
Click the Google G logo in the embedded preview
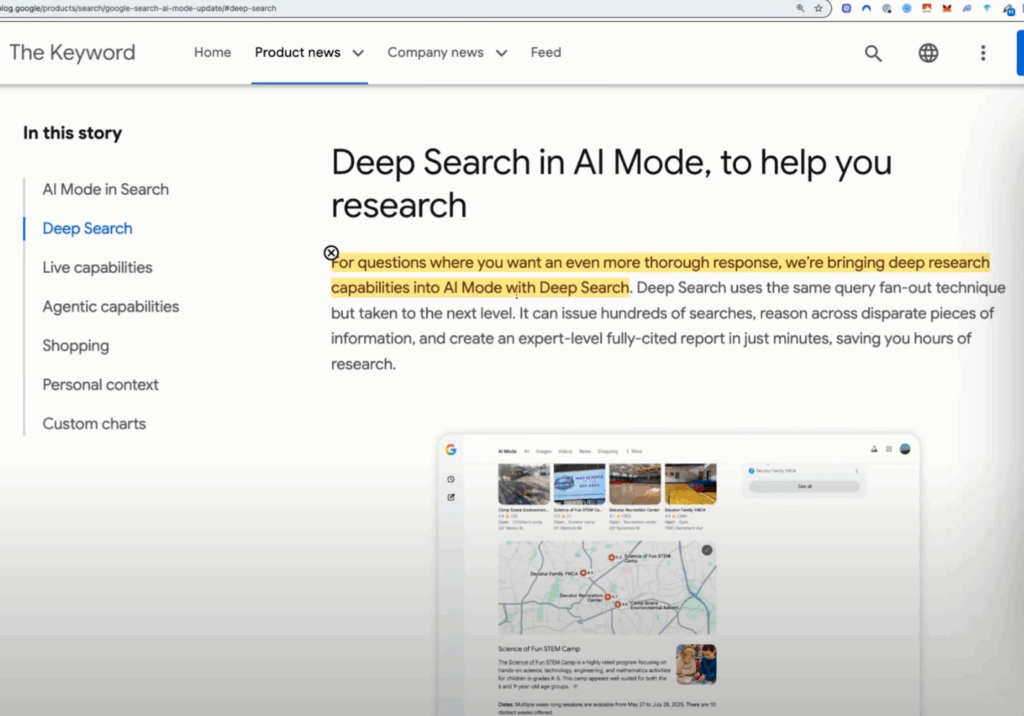click(451, 449)
